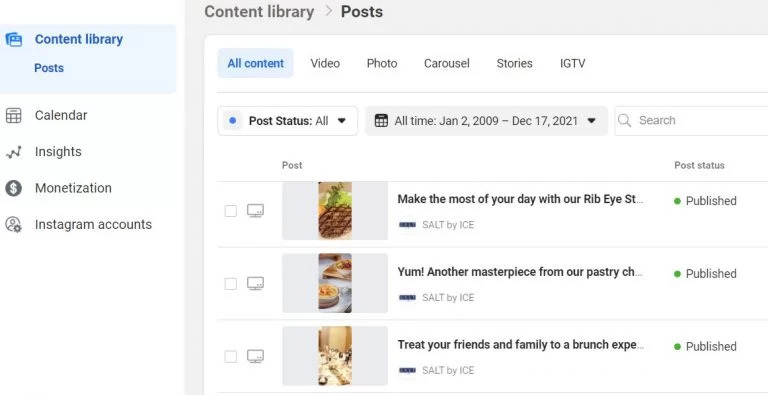The width and height of the screenshot is (768, 395).
Task: Click green status dot for brunch post
Action: (677, 346)
